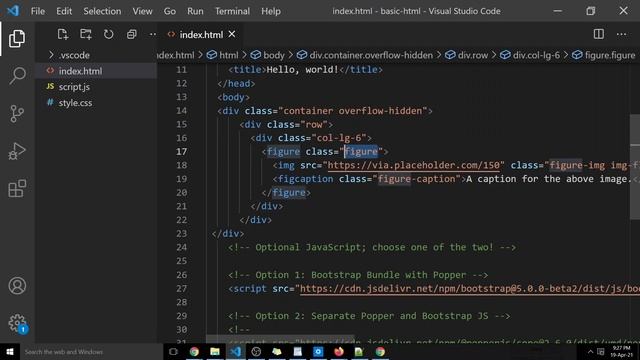Image resolution: width=640 pixels, height=360 pixels.
Task: Click the div.col-lg-6 breadcrumb
Action: click(530, 55)
